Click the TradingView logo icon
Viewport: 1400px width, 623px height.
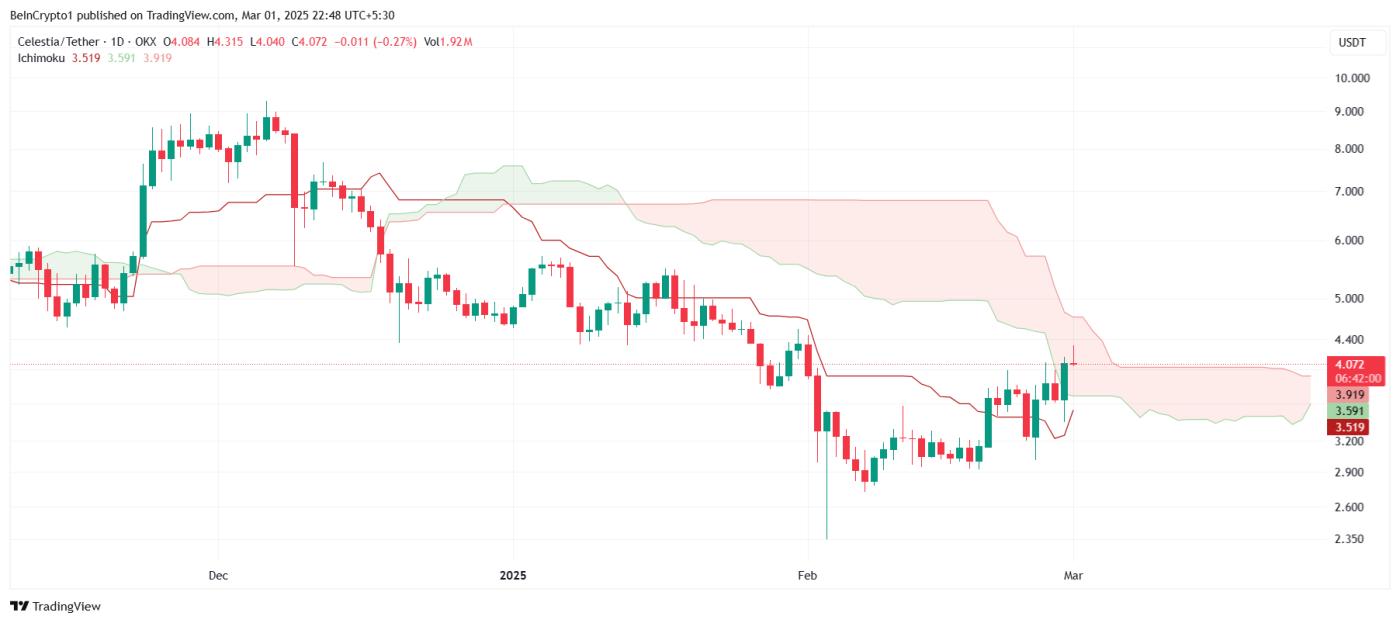click(x=19, y=606)
